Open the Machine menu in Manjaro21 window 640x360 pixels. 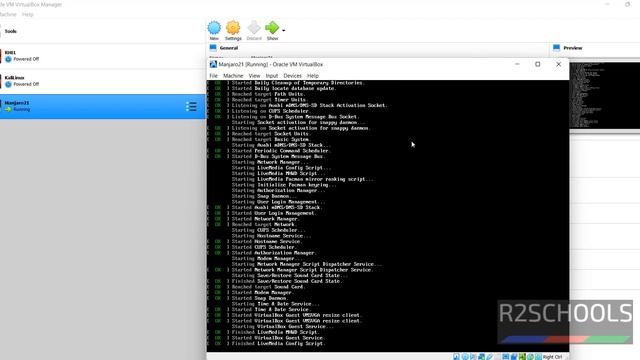tap(233, 76)
